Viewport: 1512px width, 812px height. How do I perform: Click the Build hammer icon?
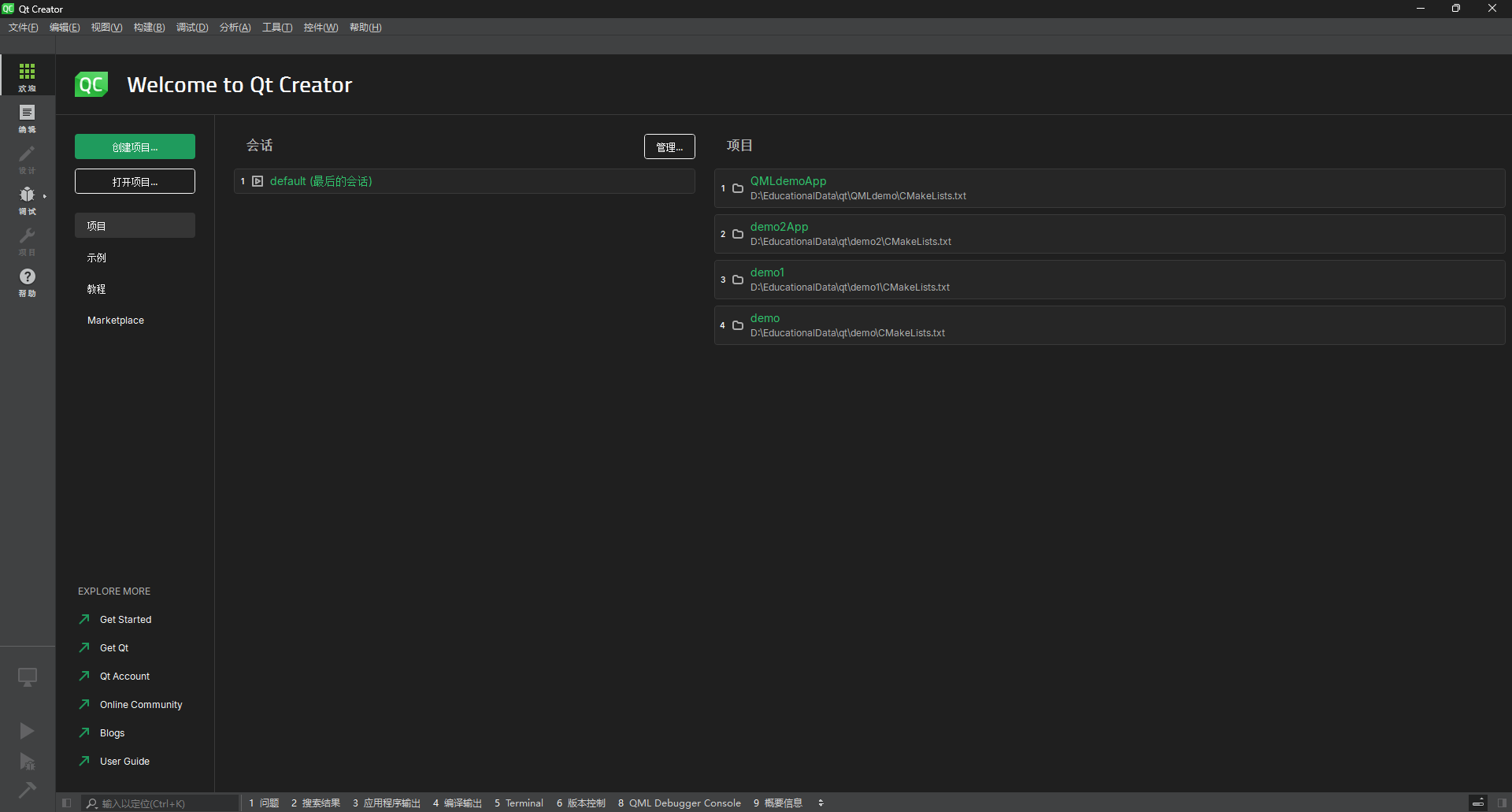27,790
